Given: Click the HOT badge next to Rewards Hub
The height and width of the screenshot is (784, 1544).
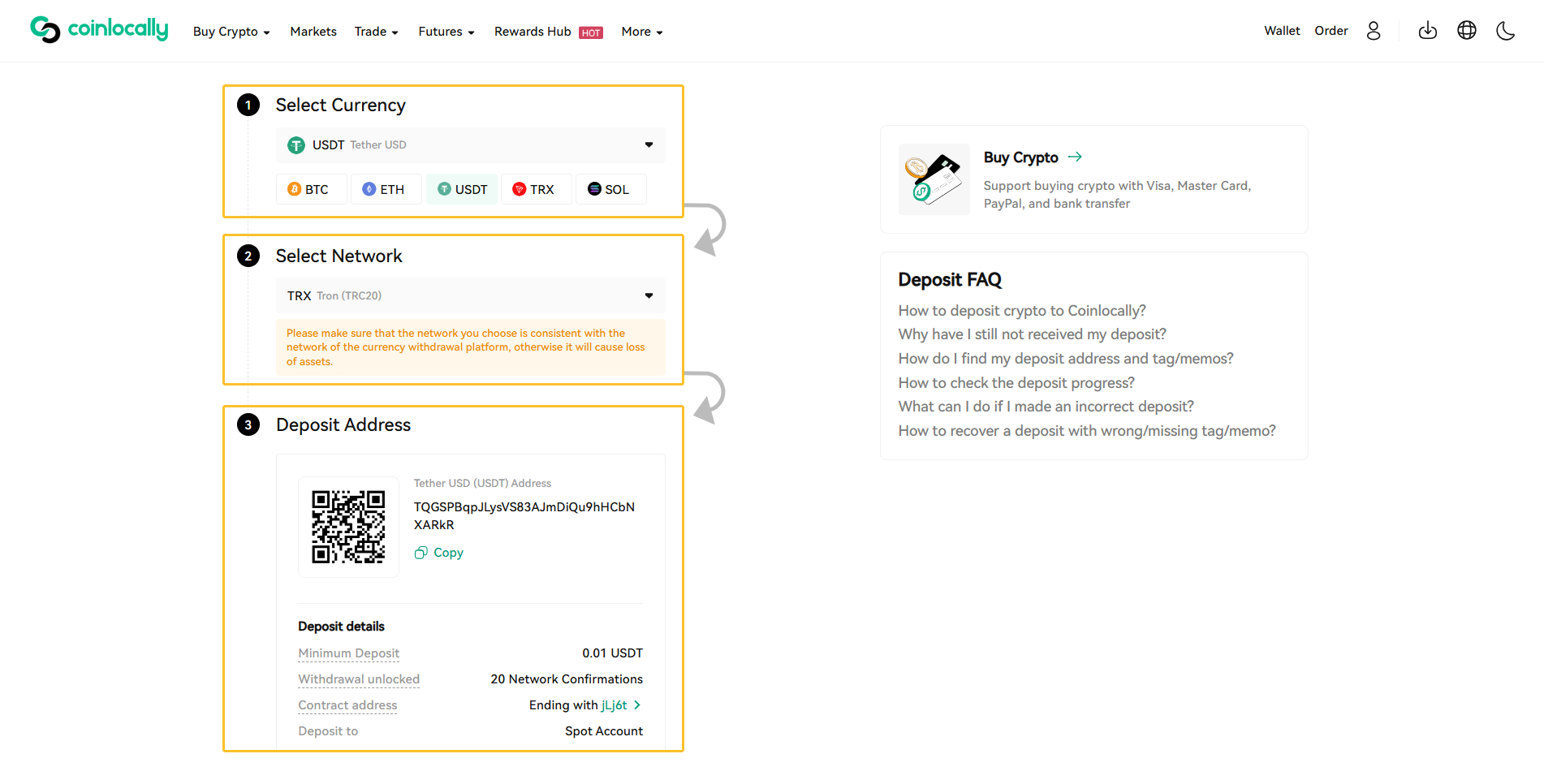Looking at the screenshot, I should click(x=591, y=33).
